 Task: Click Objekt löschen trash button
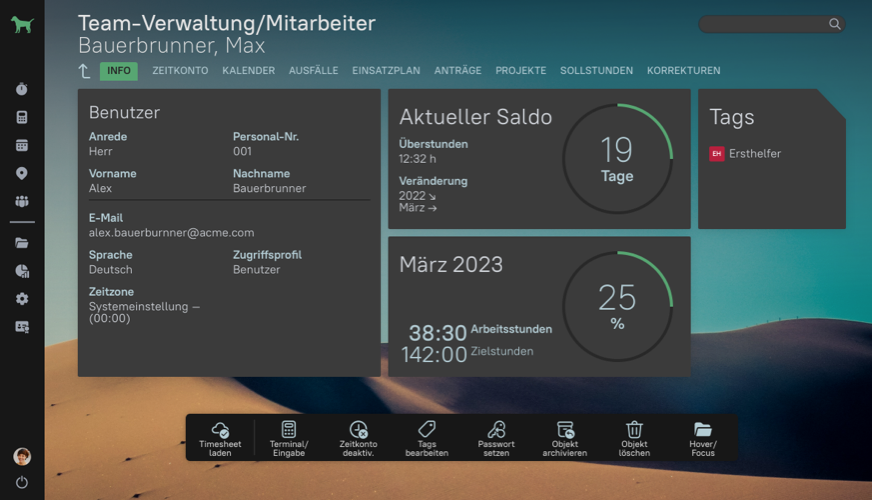pos(634,438)
